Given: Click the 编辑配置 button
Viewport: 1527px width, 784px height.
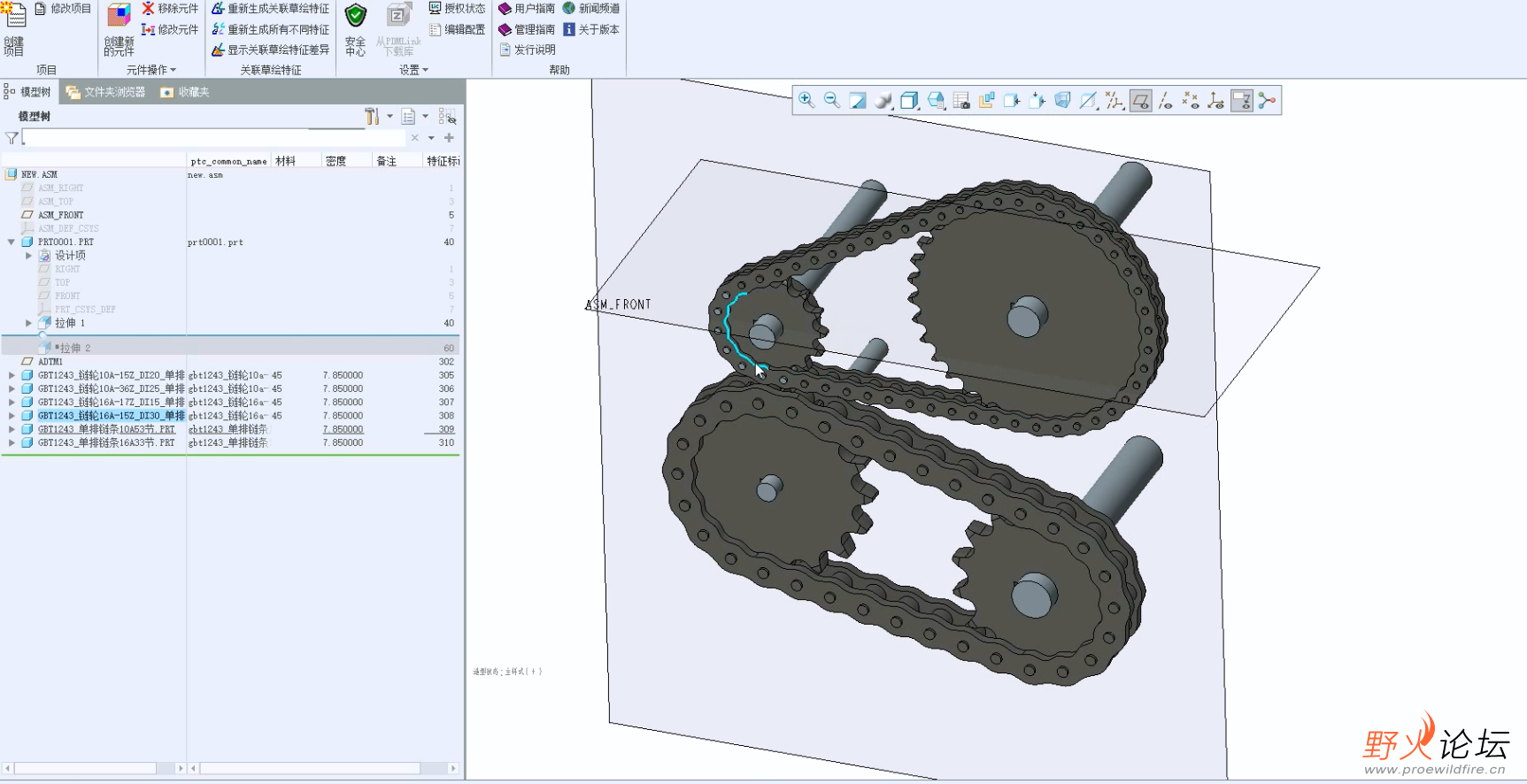Looking at the screenshot, I should pos(457,29).
